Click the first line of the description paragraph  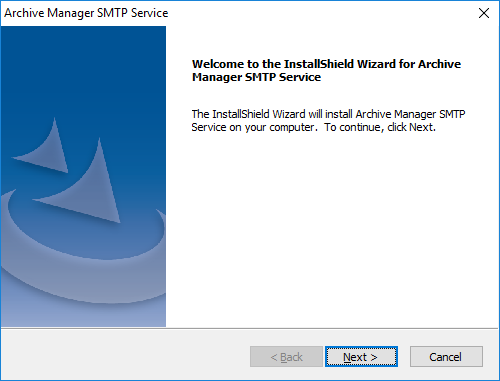328,114
